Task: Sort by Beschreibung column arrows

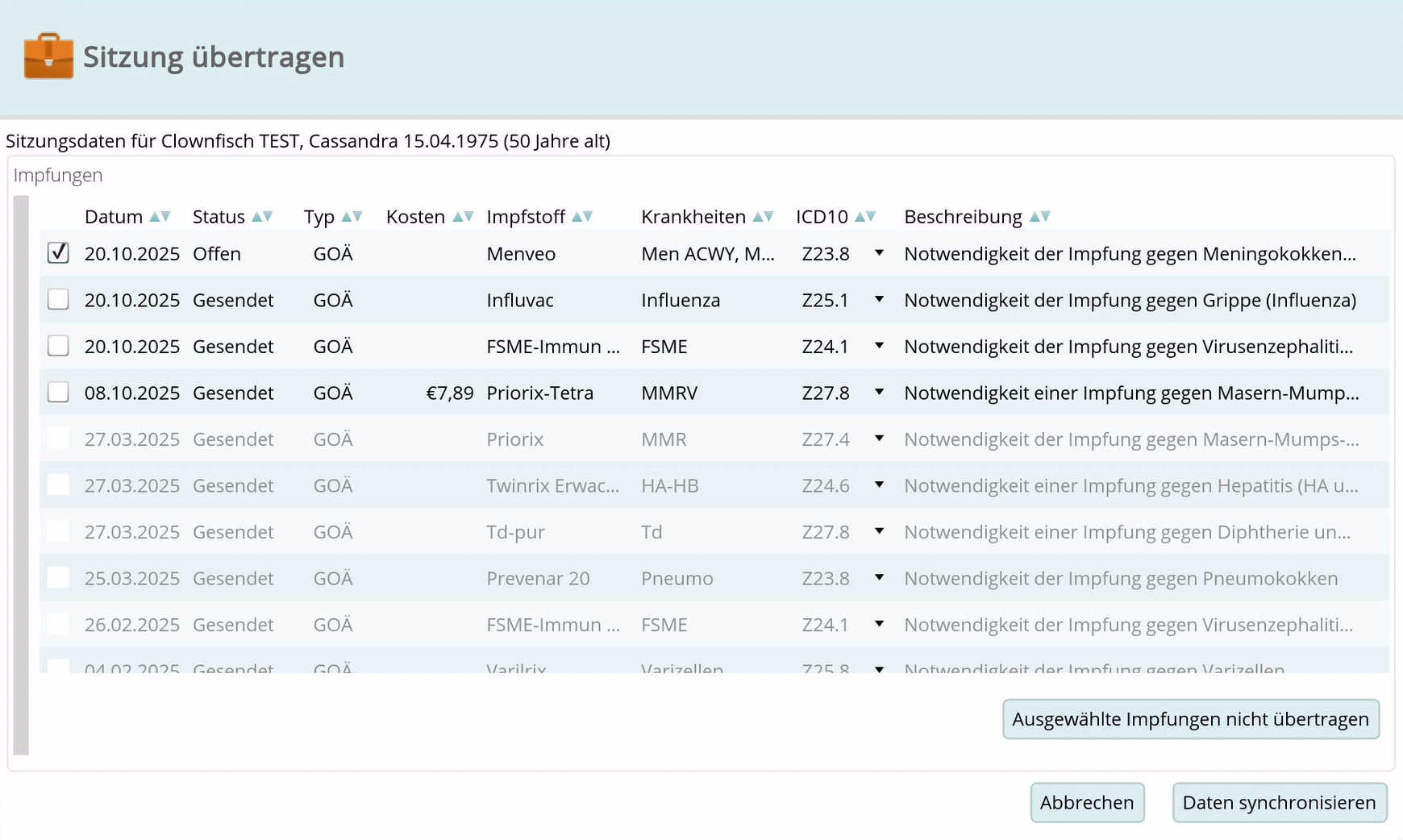Action: [1040, 217]
